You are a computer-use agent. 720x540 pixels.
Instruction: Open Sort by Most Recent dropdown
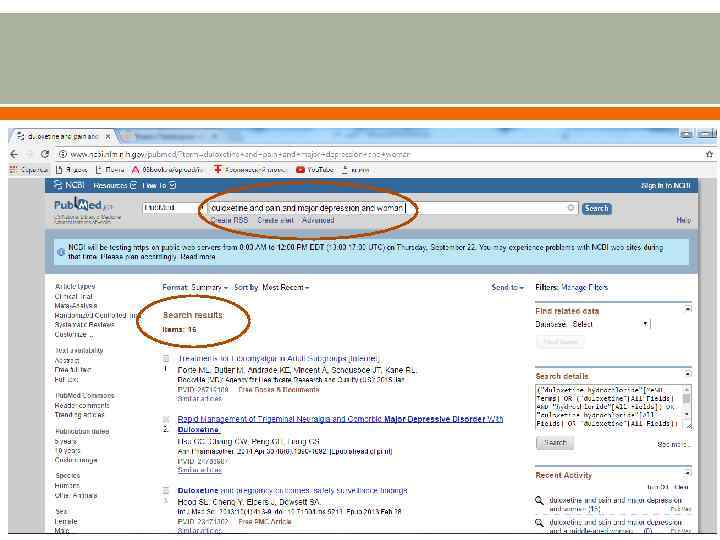(x=271, y=287)
